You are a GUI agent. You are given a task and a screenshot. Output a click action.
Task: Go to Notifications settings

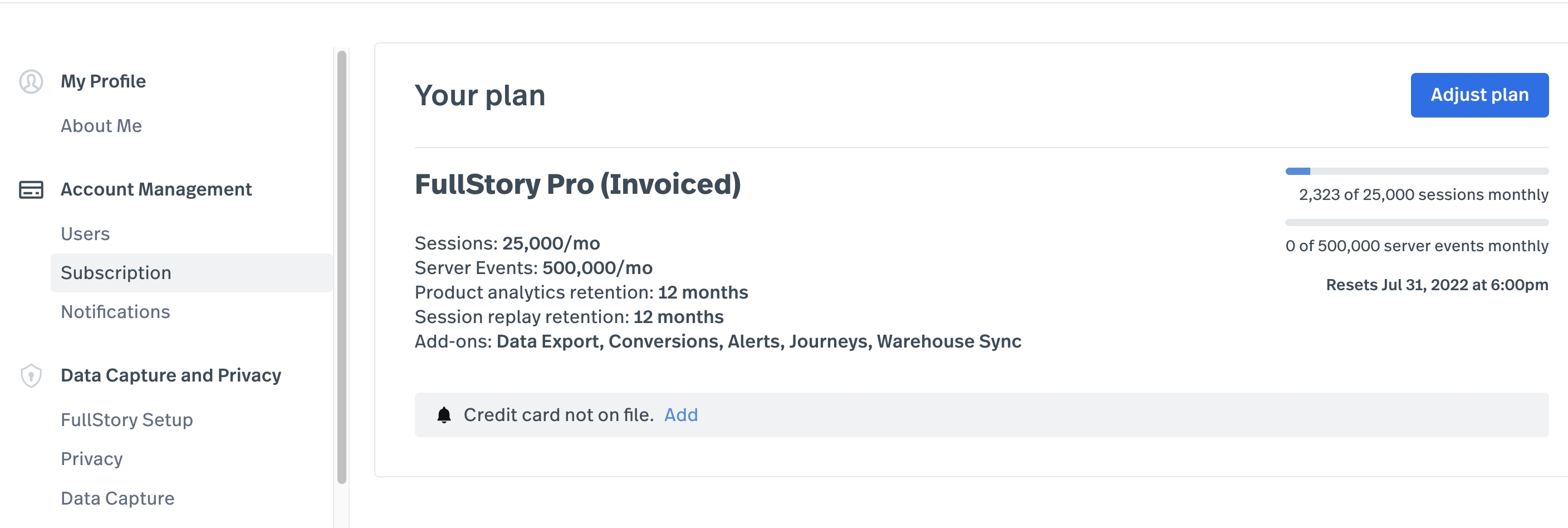[115, 312]
